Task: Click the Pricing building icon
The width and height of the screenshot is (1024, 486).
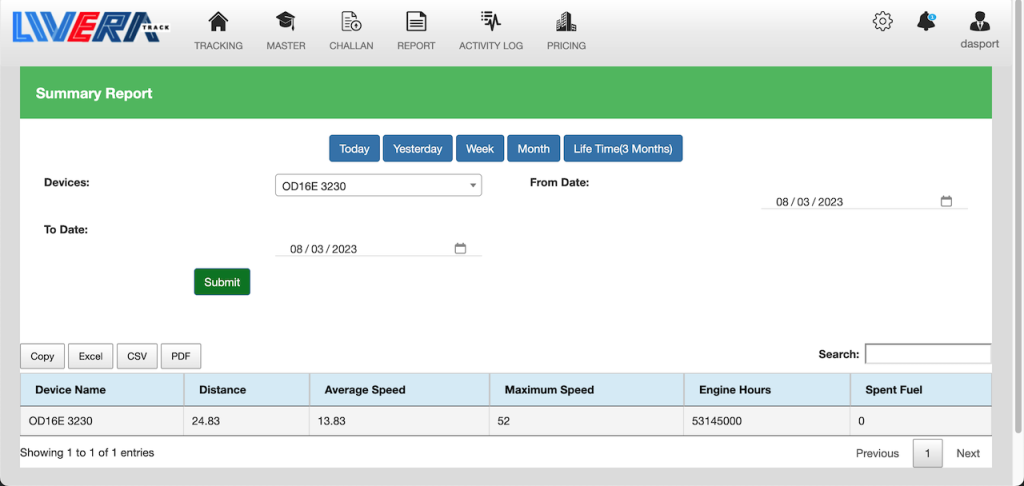Action: pos(566,22)
